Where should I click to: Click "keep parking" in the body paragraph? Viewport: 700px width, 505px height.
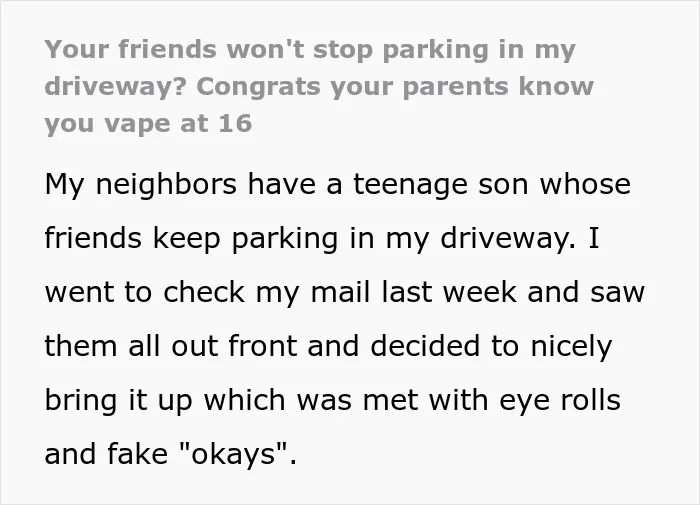coord(245,239)
